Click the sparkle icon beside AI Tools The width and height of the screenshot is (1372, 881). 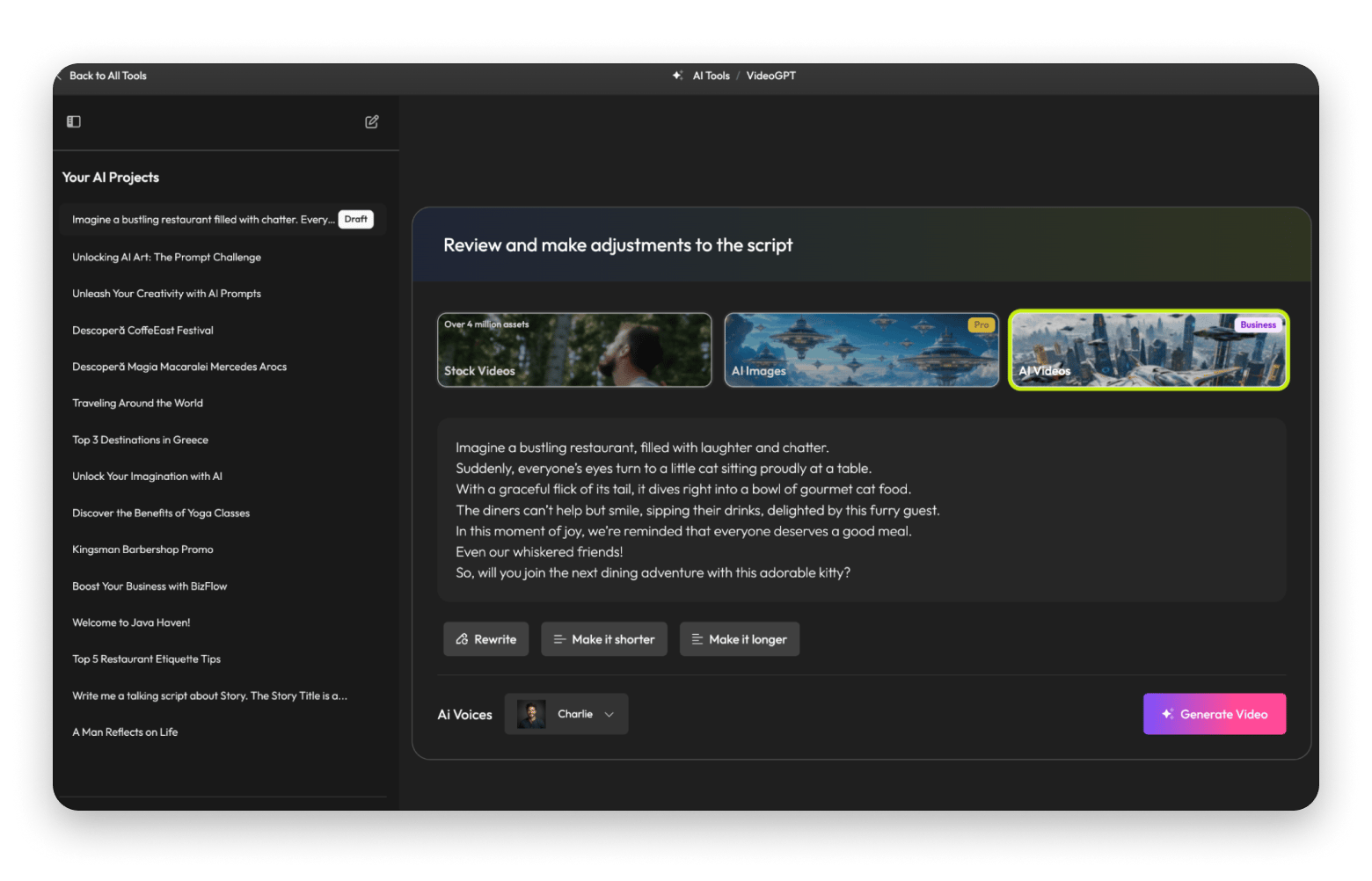(677, 76)
